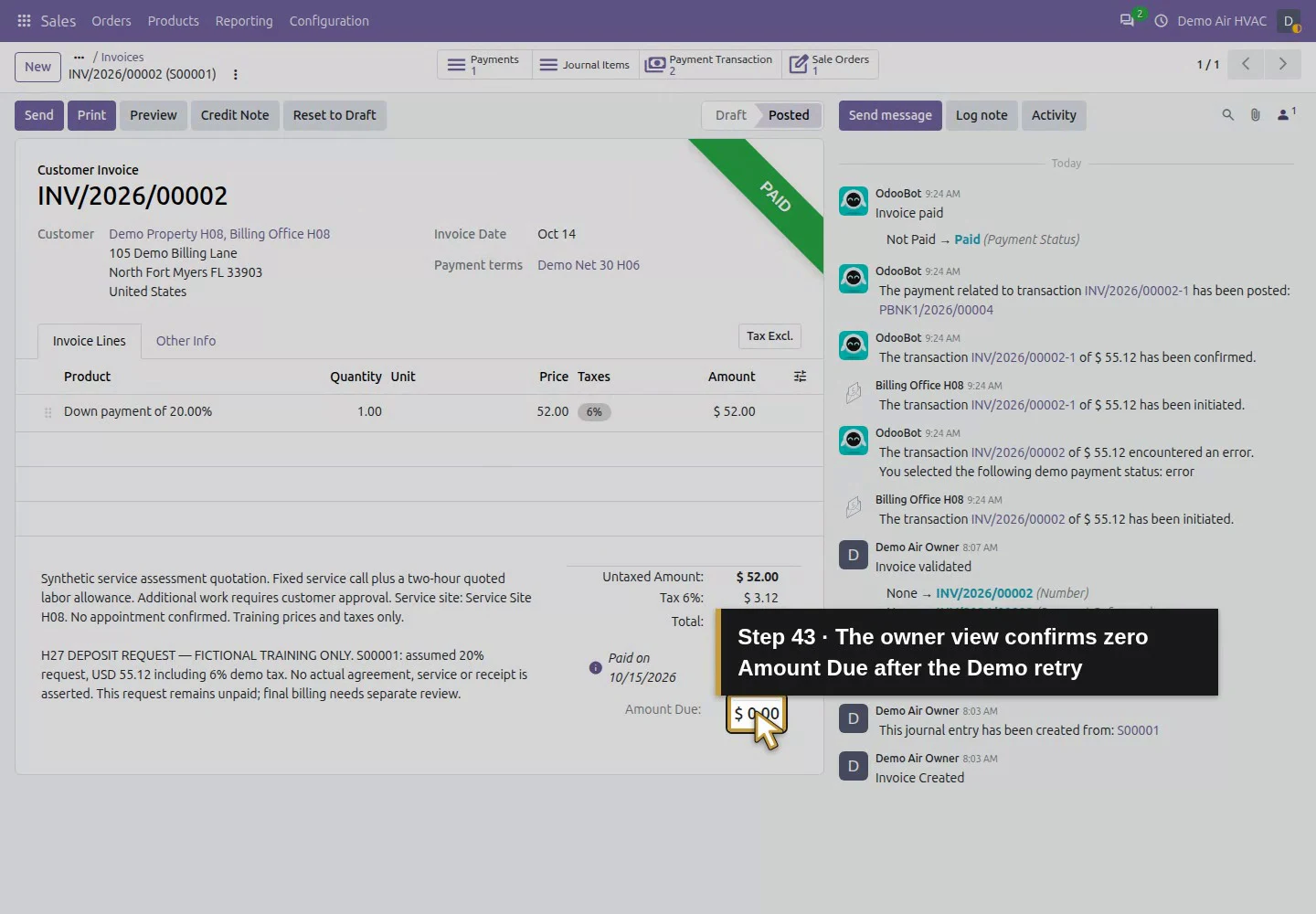Open payment terms Demo Net 30 H06
This screenshot has height=914, width=1316.
point(589,265)
